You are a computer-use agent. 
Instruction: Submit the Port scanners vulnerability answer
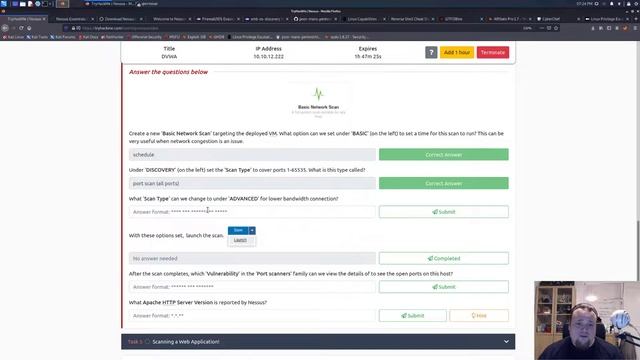[x=444, y=287]
